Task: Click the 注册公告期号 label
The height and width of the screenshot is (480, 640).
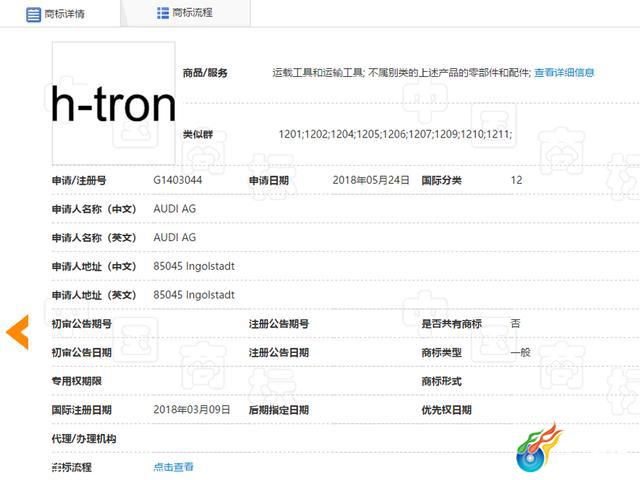Action: pos(279,324)
